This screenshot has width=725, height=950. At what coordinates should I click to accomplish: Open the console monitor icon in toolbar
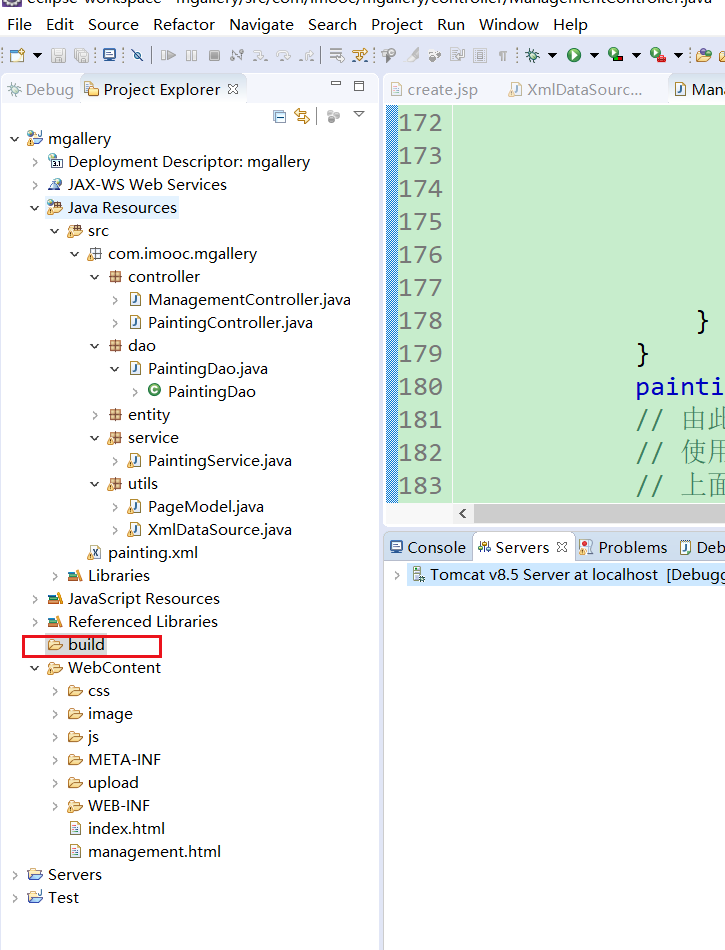point(110,55)
